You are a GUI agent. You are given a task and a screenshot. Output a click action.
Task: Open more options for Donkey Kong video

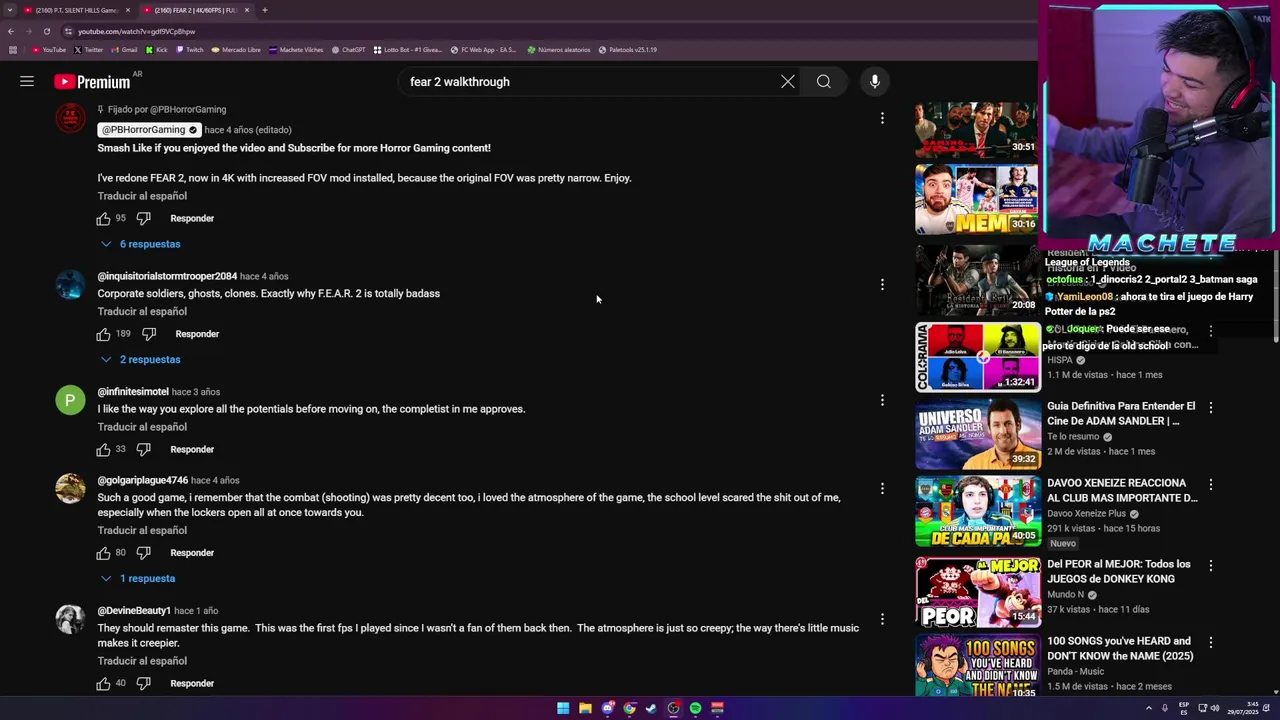(1211, 565)
